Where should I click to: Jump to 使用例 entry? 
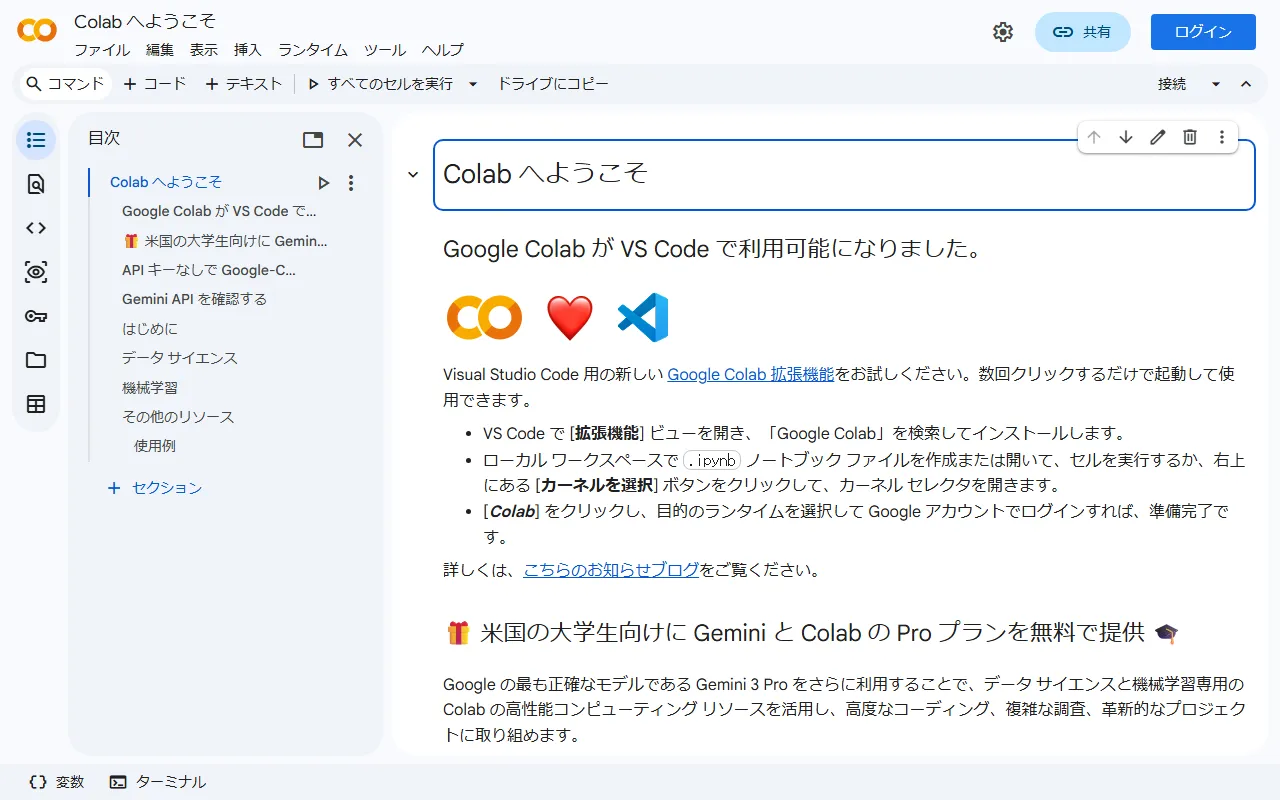[155, 446]
